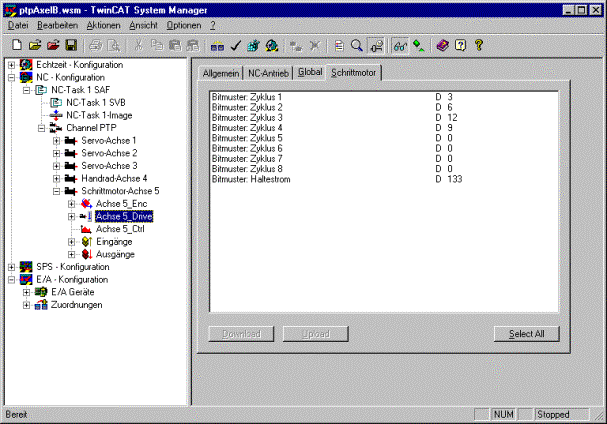Click the Activate configuration toolbar icon

pos(253,46)
